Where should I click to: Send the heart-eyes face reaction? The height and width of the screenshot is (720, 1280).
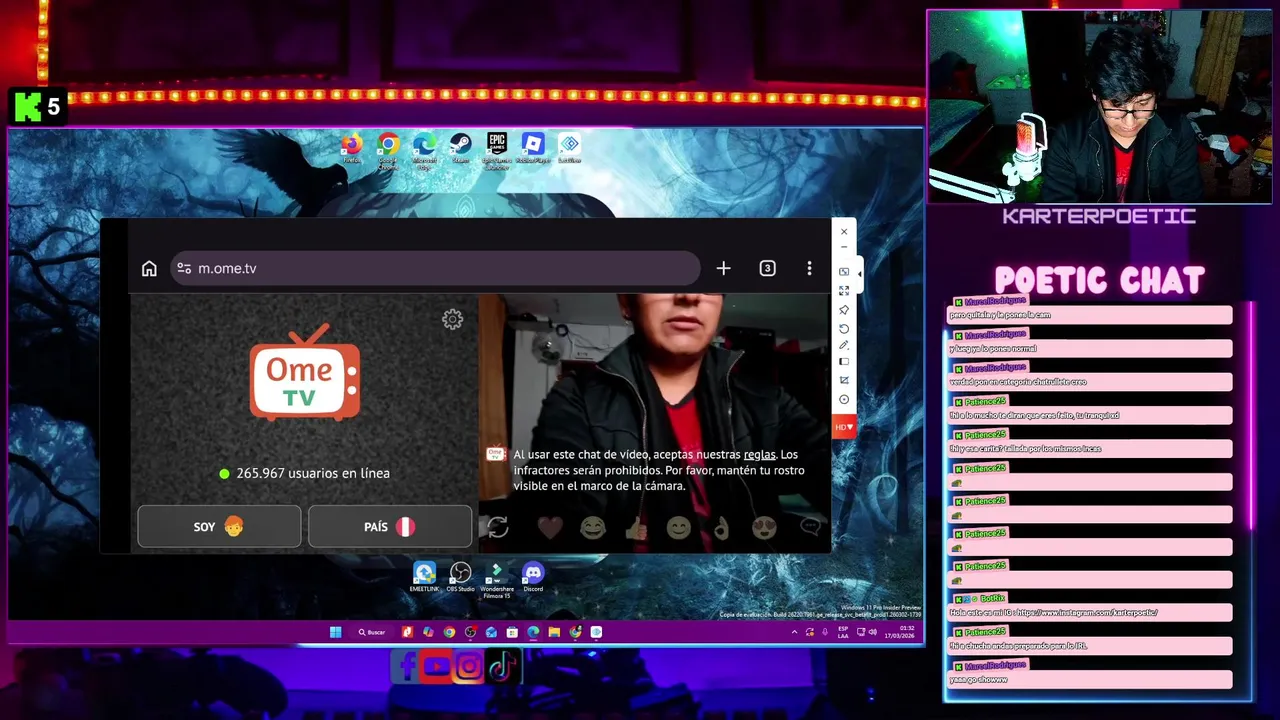pos(764,527)
